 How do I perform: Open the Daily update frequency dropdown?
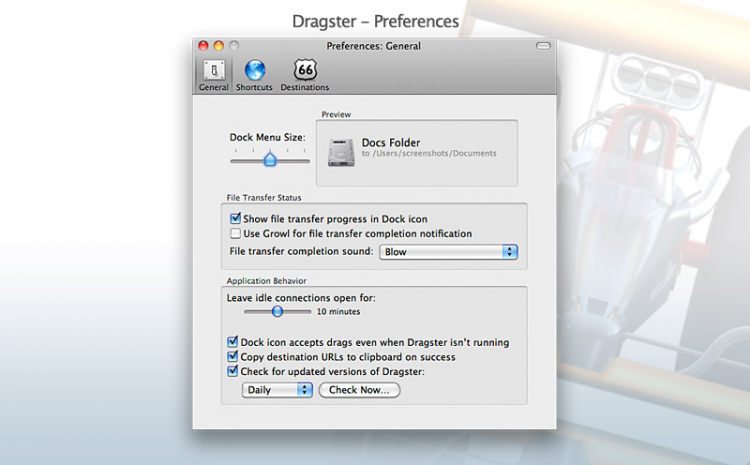click(277, 390)
